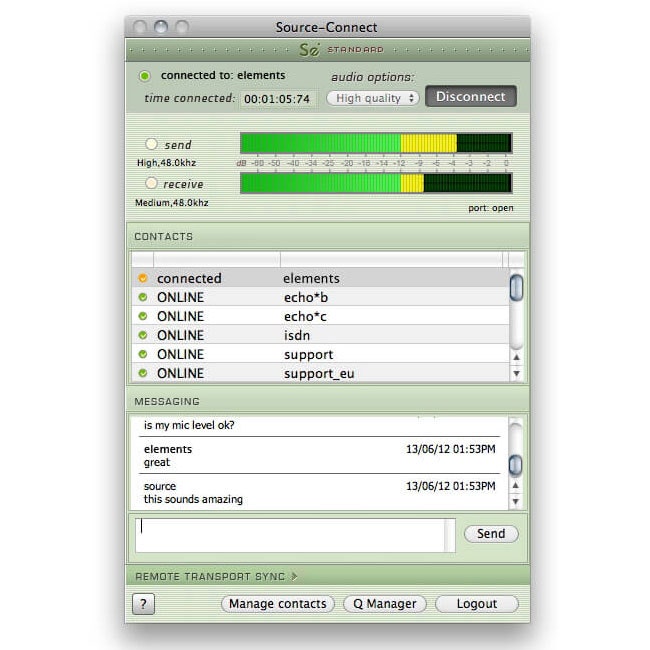Select the echo*b contact

pyautogui.click(x=320, y=297)
